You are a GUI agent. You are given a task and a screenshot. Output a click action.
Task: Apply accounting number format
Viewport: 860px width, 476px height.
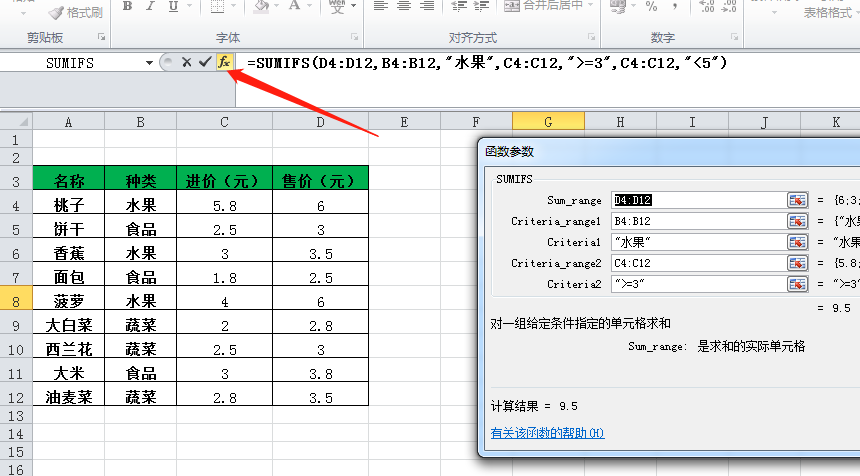point(618,7)
